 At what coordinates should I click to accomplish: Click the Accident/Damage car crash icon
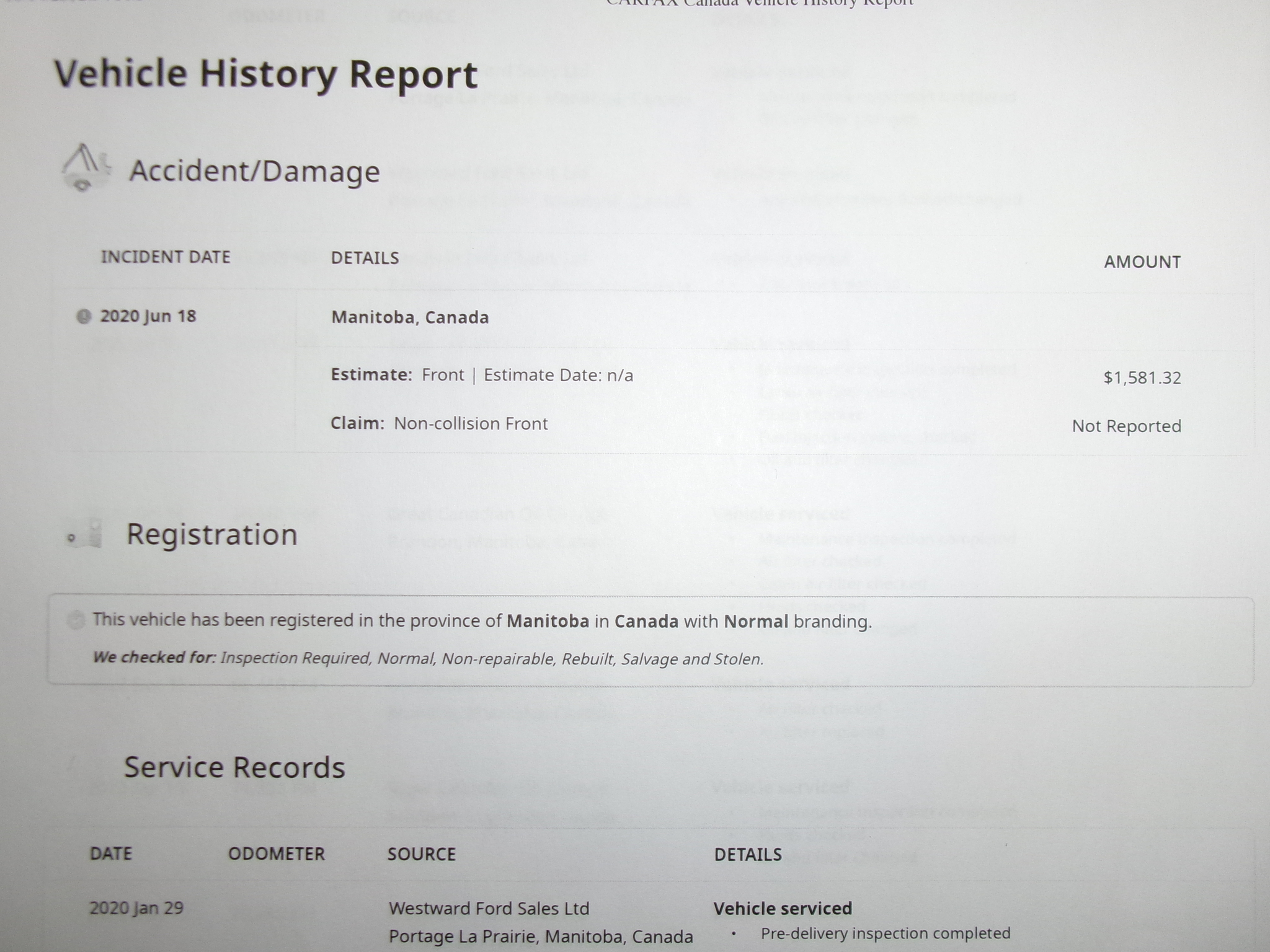click(x=86, y=167)
